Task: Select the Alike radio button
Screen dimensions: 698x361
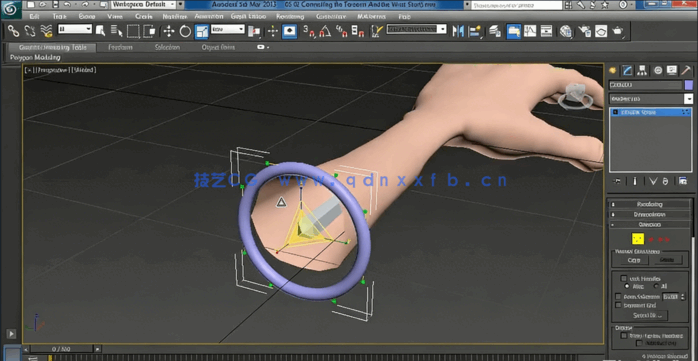Action: tap(628, 286)
